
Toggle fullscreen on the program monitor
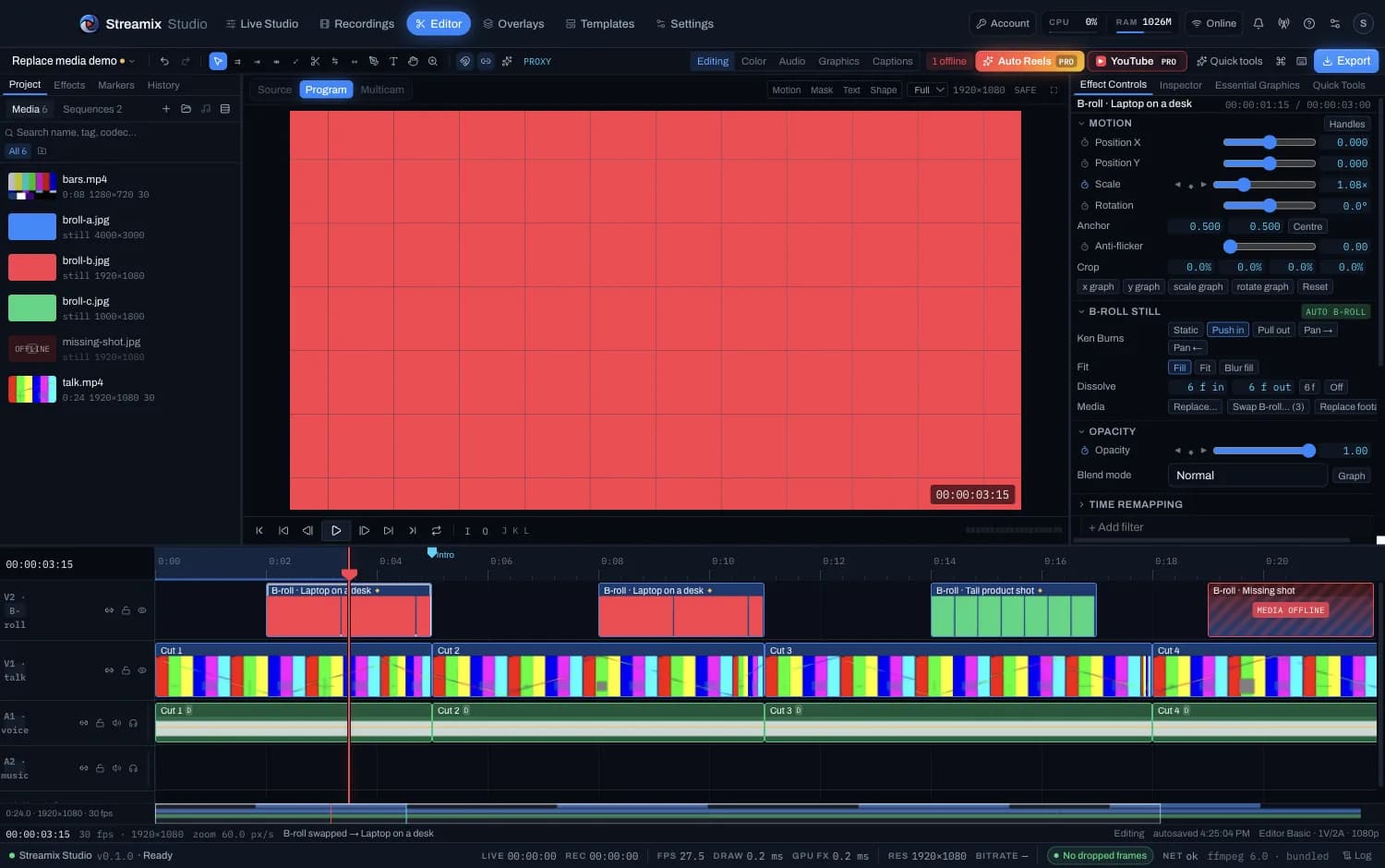(1054, 90)
